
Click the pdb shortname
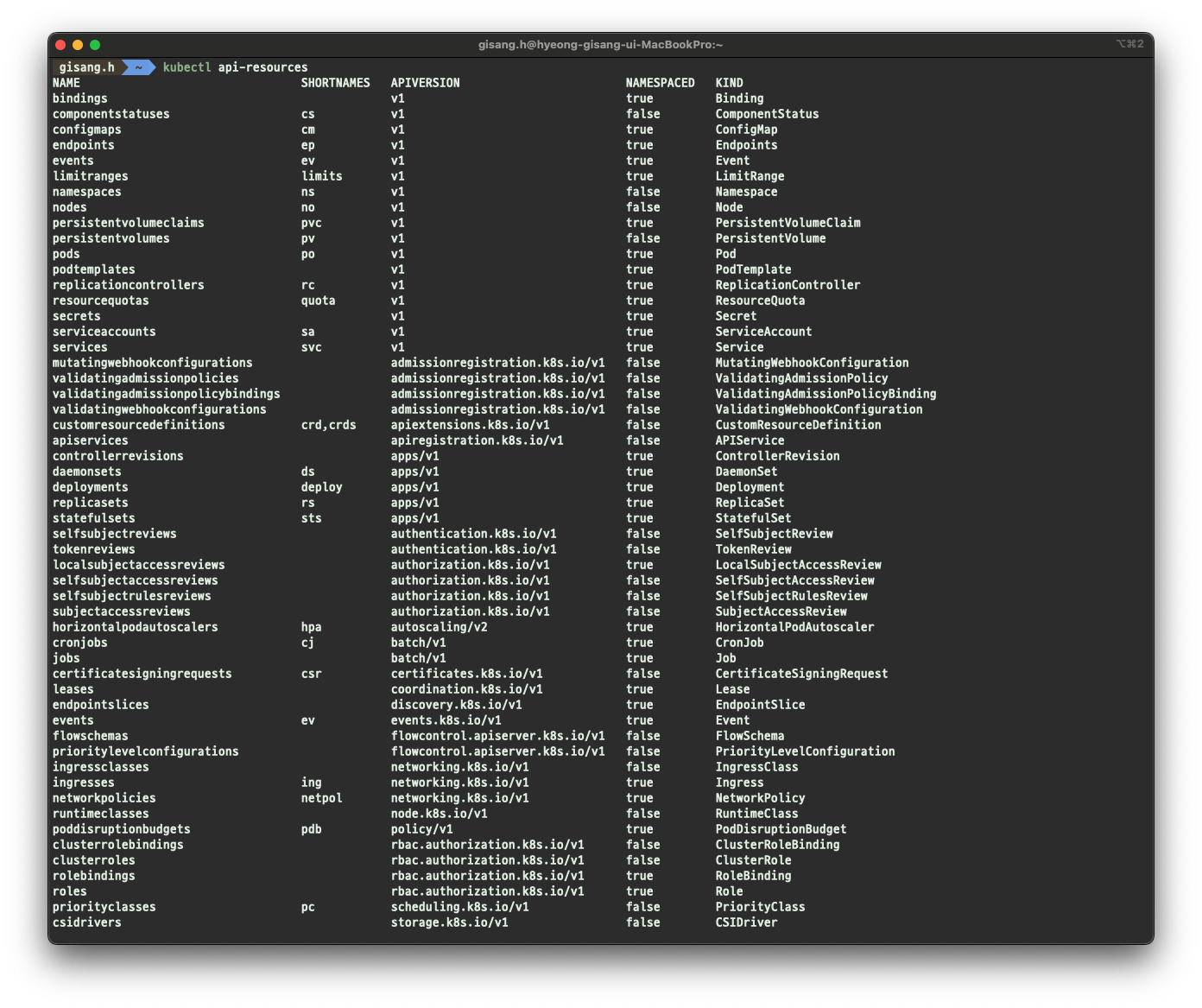(312, 829)
